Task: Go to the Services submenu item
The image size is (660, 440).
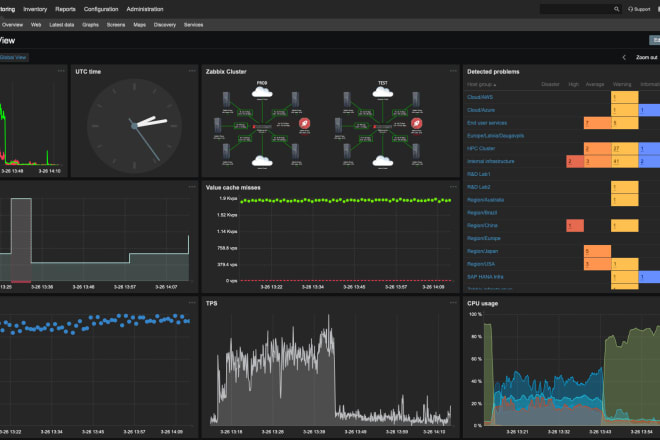Action: (193, 25)
